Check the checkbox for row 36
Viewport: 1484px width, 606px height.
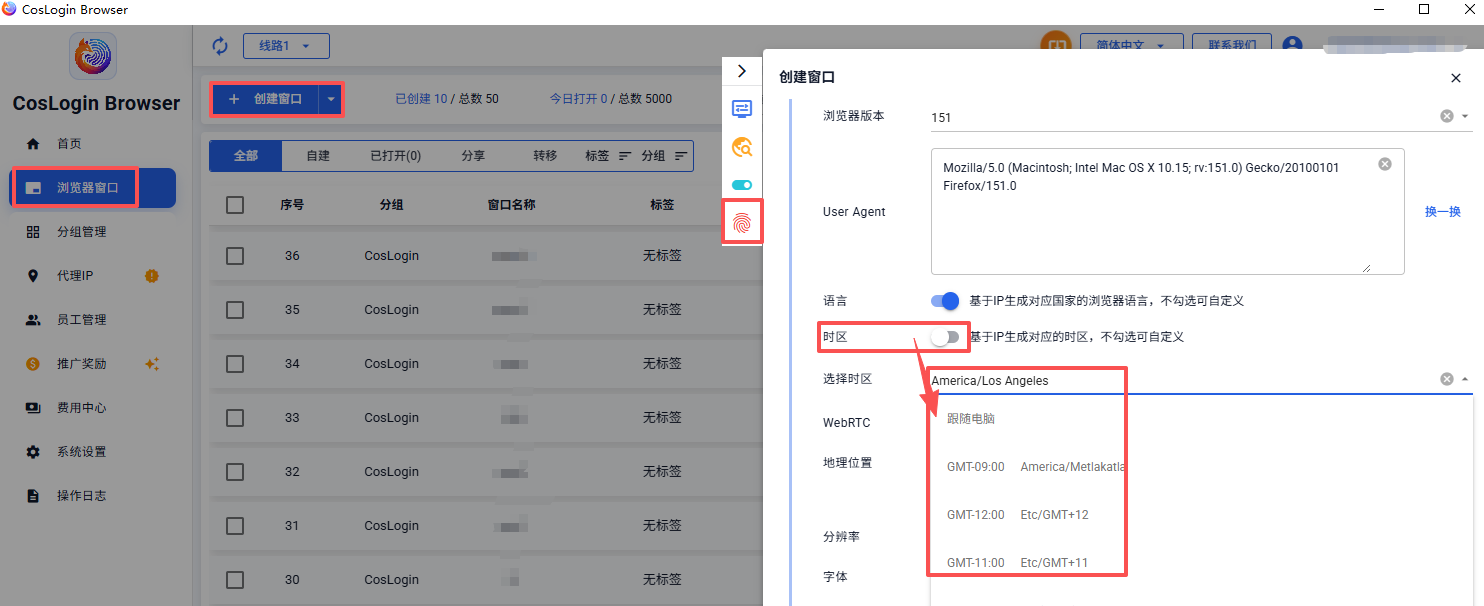(235, 256)
